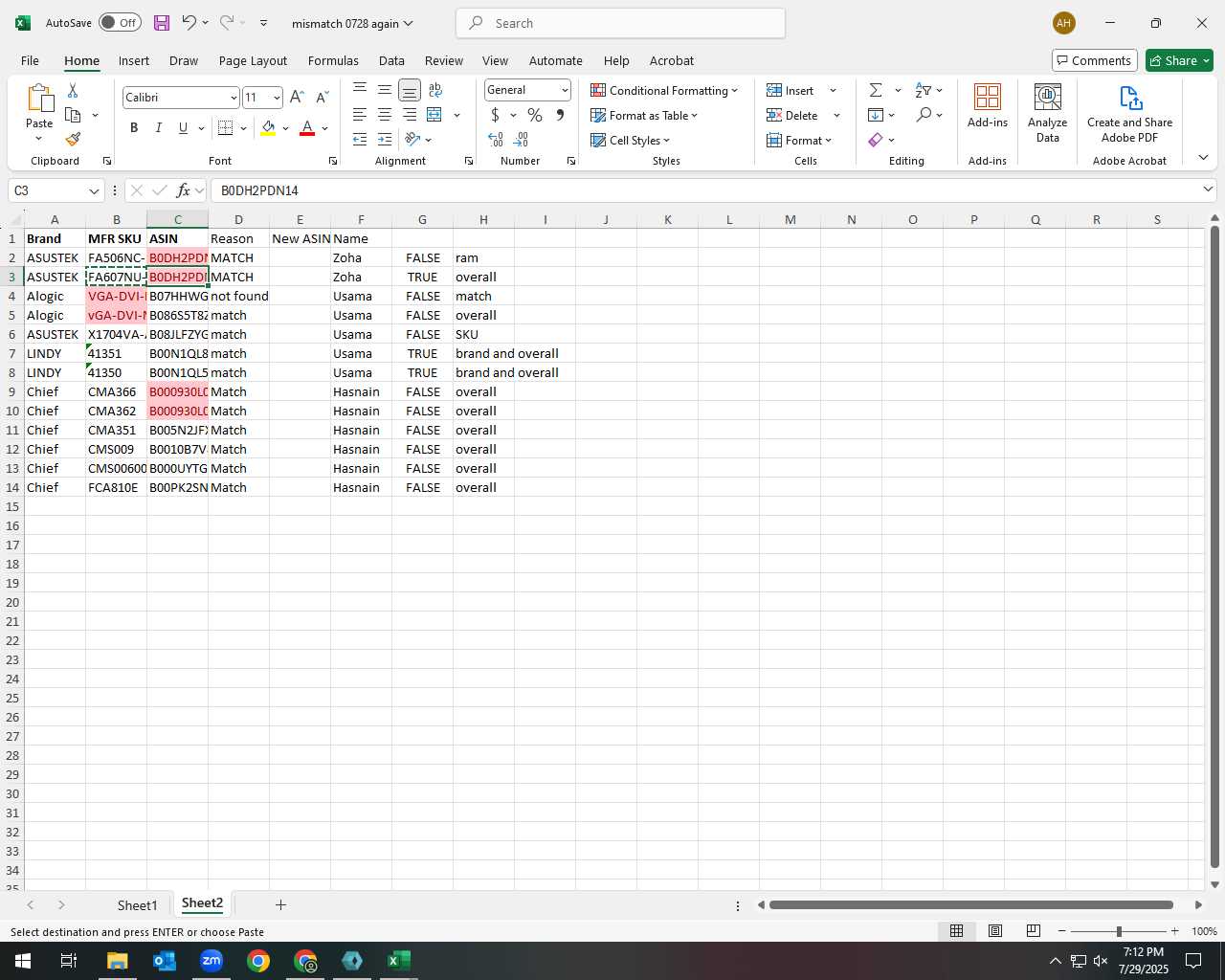Image resolution: width=1225 pixels, height=980 pixels.
Task: Click Increase Font Size icon
Action: coord(297,98)
